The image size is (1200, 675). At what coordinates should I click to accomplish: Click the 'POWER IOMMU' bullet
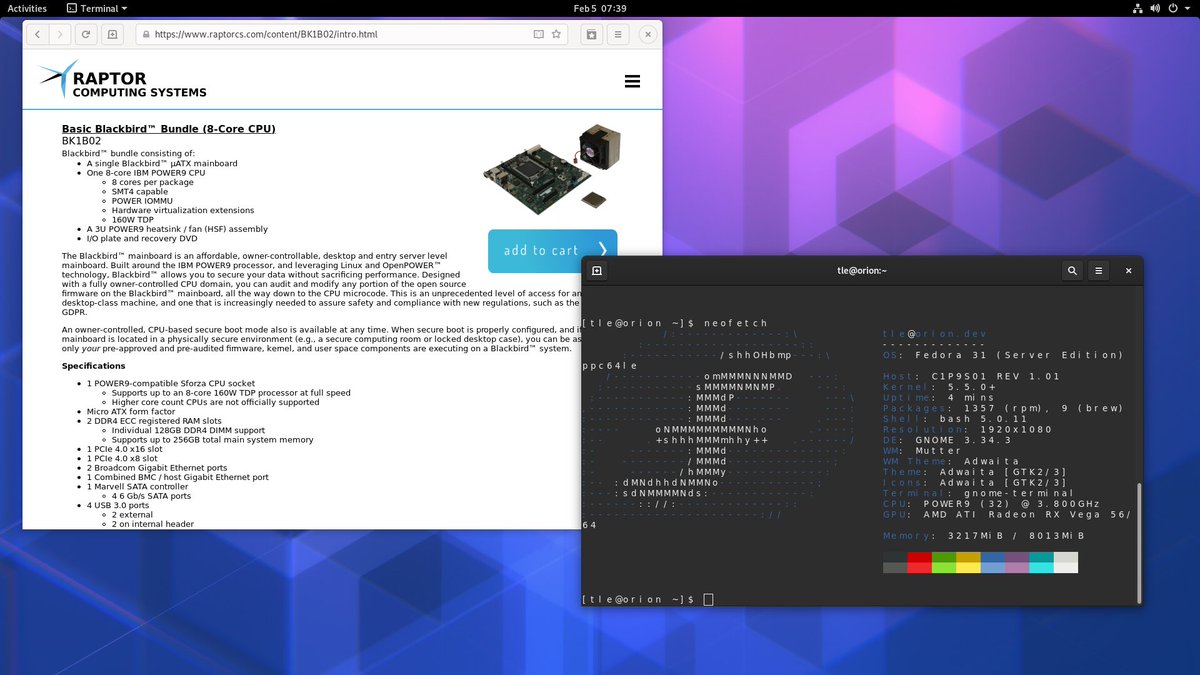tap(144, 201)
